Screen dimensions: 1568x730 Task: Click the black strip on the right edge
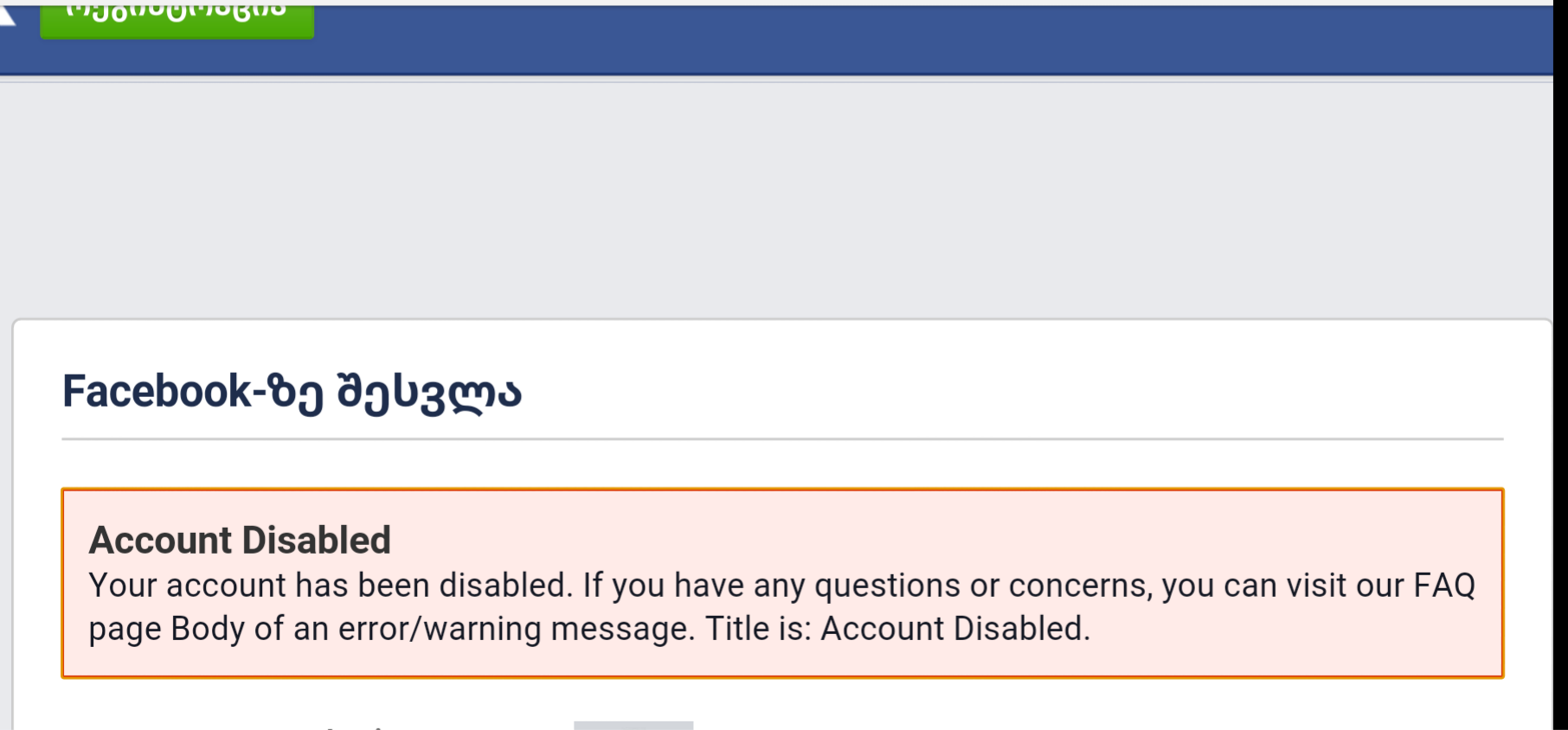click(1560, 363)
